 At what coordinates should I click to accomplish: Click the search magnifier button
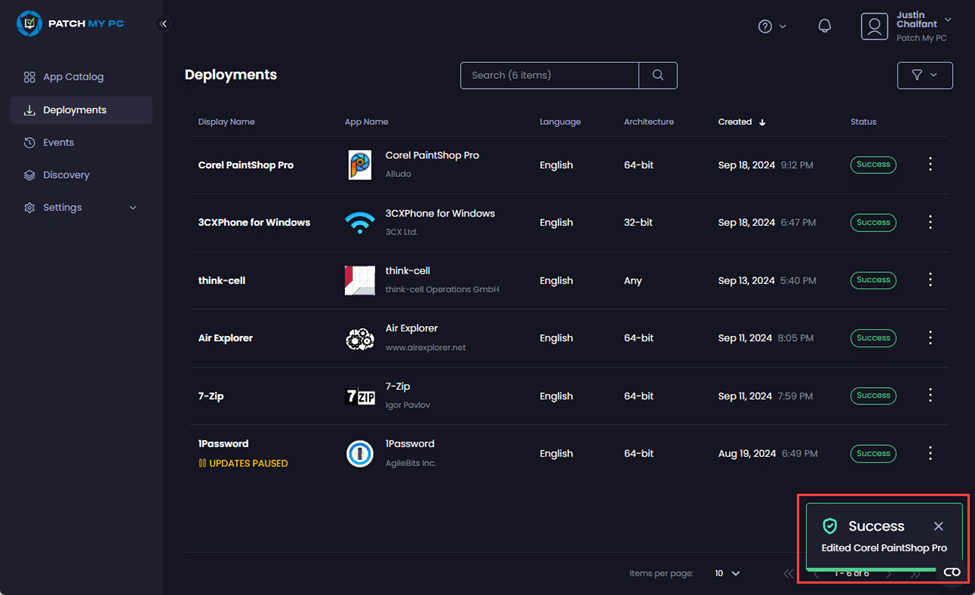(657, 75)
